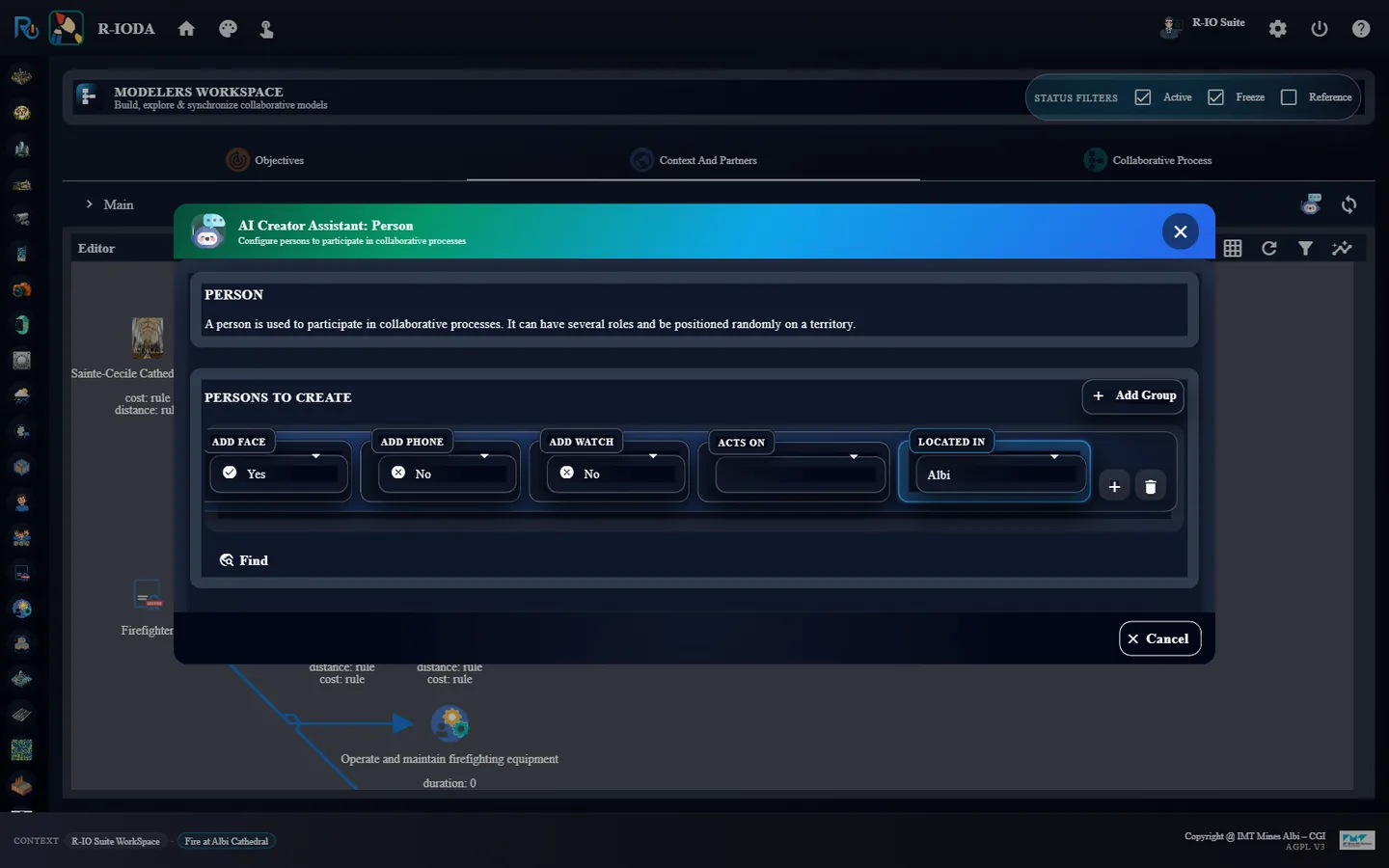Open the R-IODA app logo
Image resolution: width=1389 pixels, height=868 pixels.
(x=66, y=28)
